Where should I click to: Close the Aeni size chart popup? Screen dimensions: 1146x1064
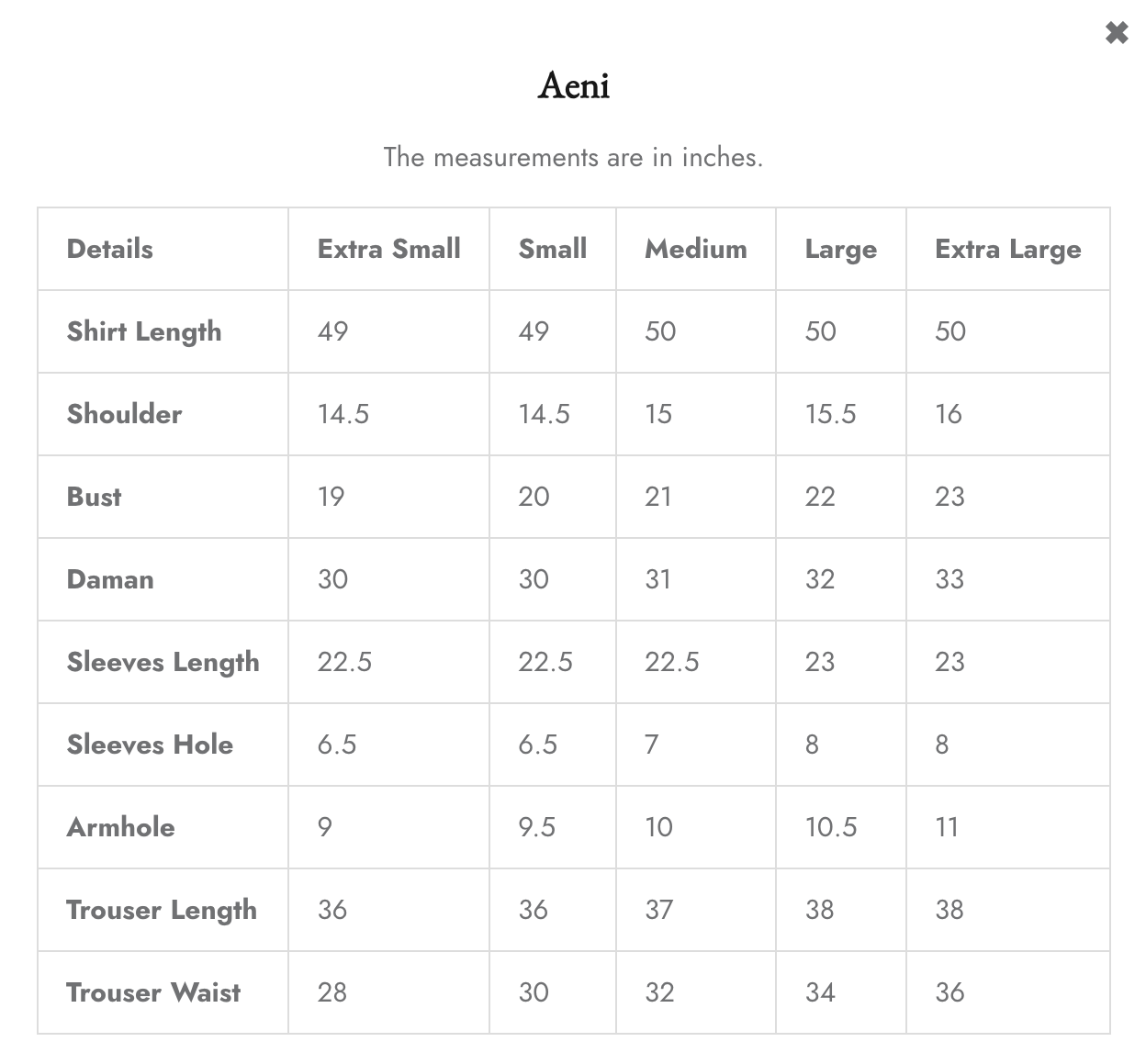pyautogui.click(x=1116, y=33)
